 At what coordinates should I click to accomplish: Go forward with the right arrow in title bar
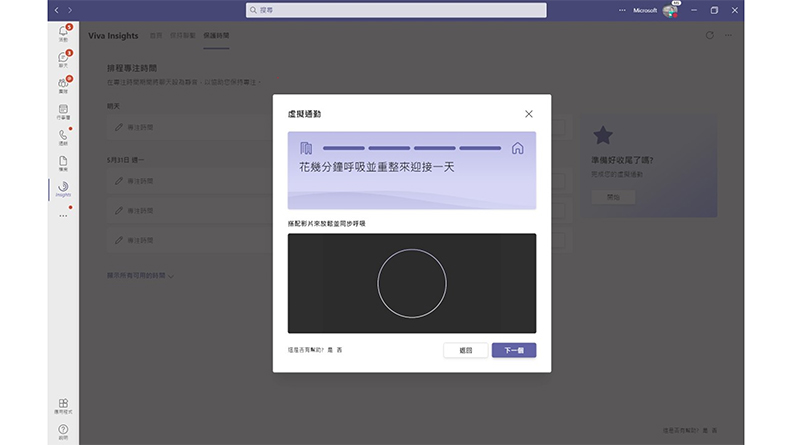tap(70, 10)
